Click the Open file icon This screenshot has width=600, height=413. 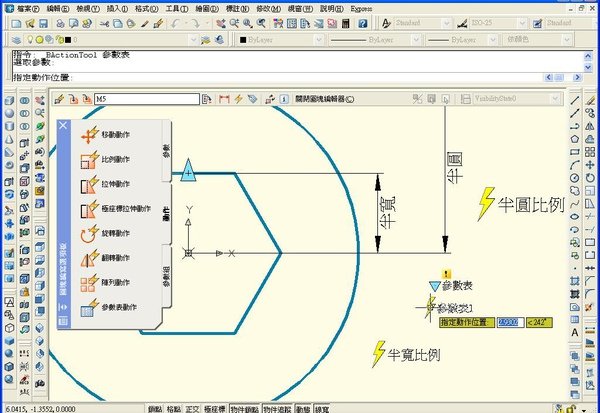(30, 24)
